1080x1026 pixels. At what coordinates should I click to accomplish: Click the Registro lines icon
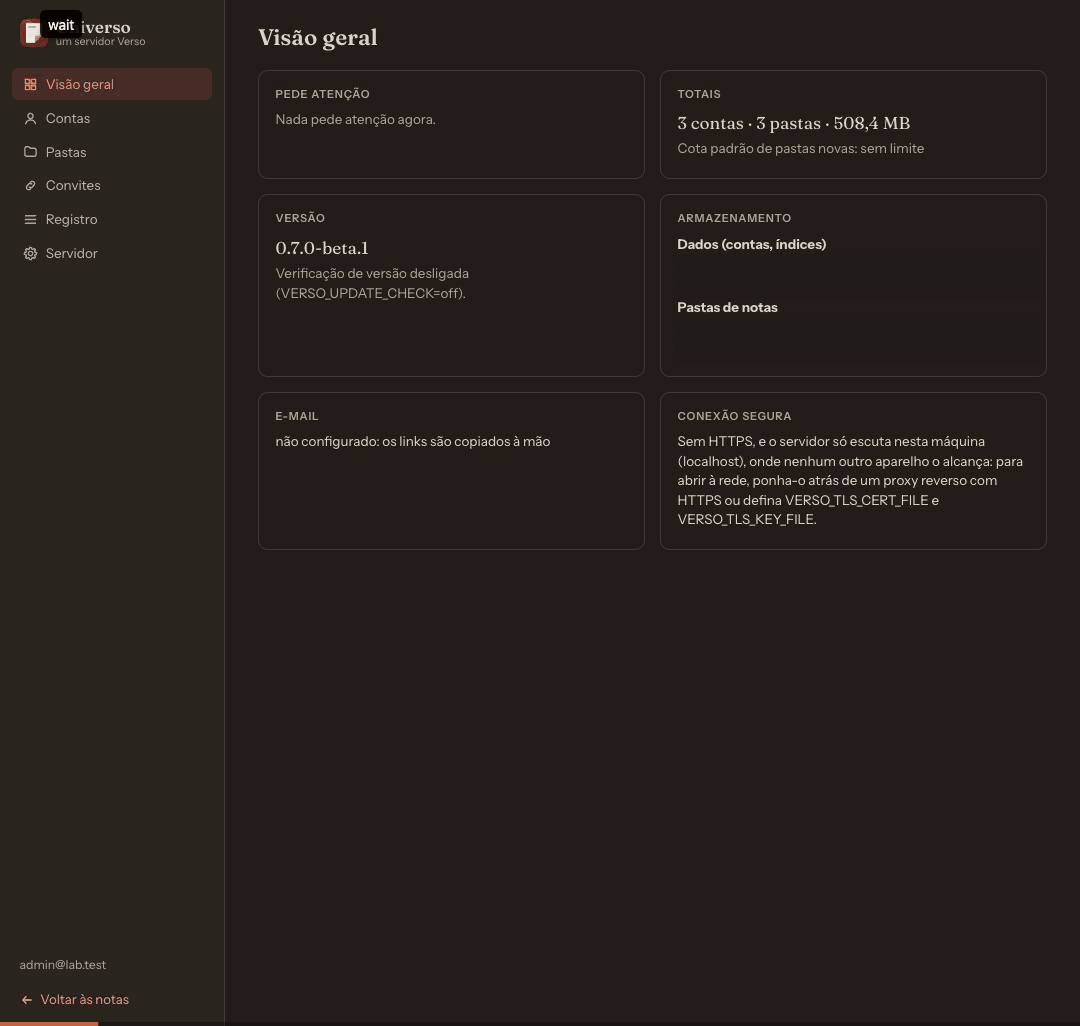[x=30, y=220]
